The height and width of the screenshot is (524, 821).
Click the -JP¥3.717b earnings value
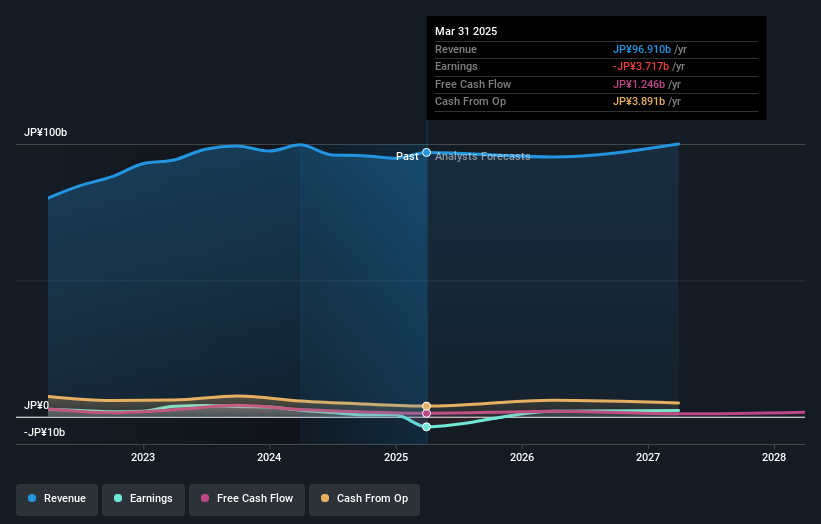[x=641, y=66]
